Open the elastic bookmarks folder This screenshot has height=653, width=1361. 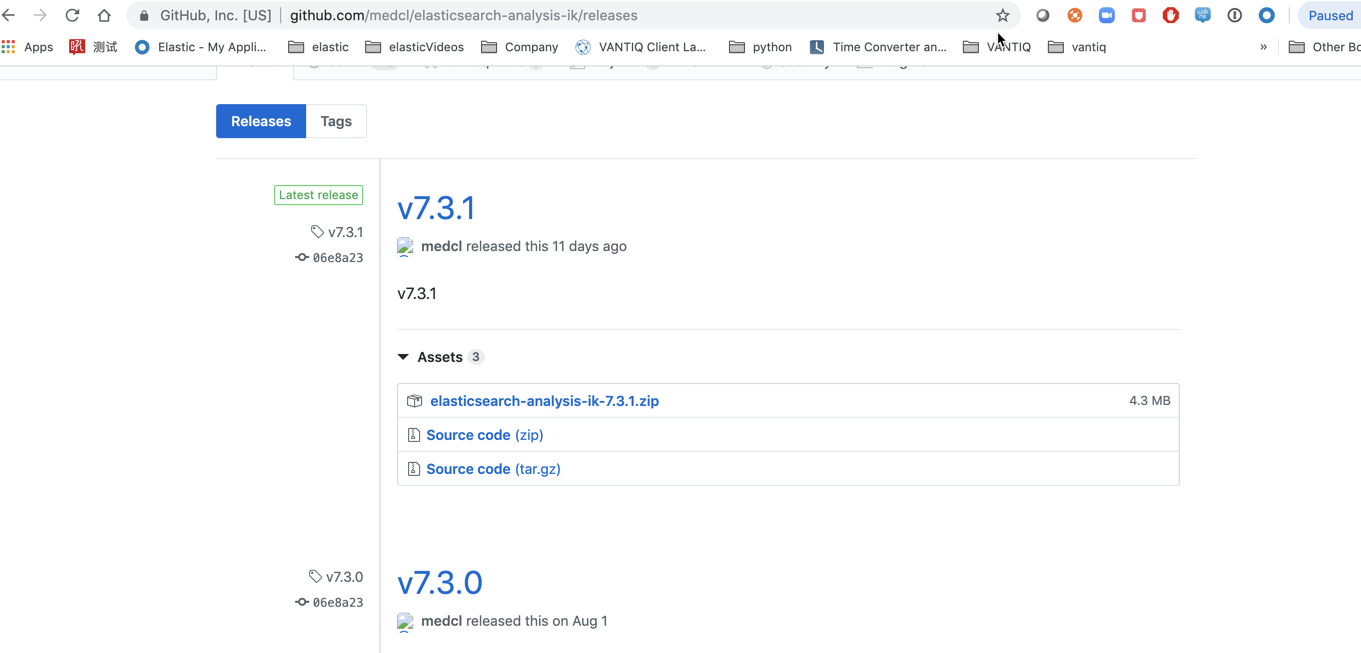click(318, 47)
